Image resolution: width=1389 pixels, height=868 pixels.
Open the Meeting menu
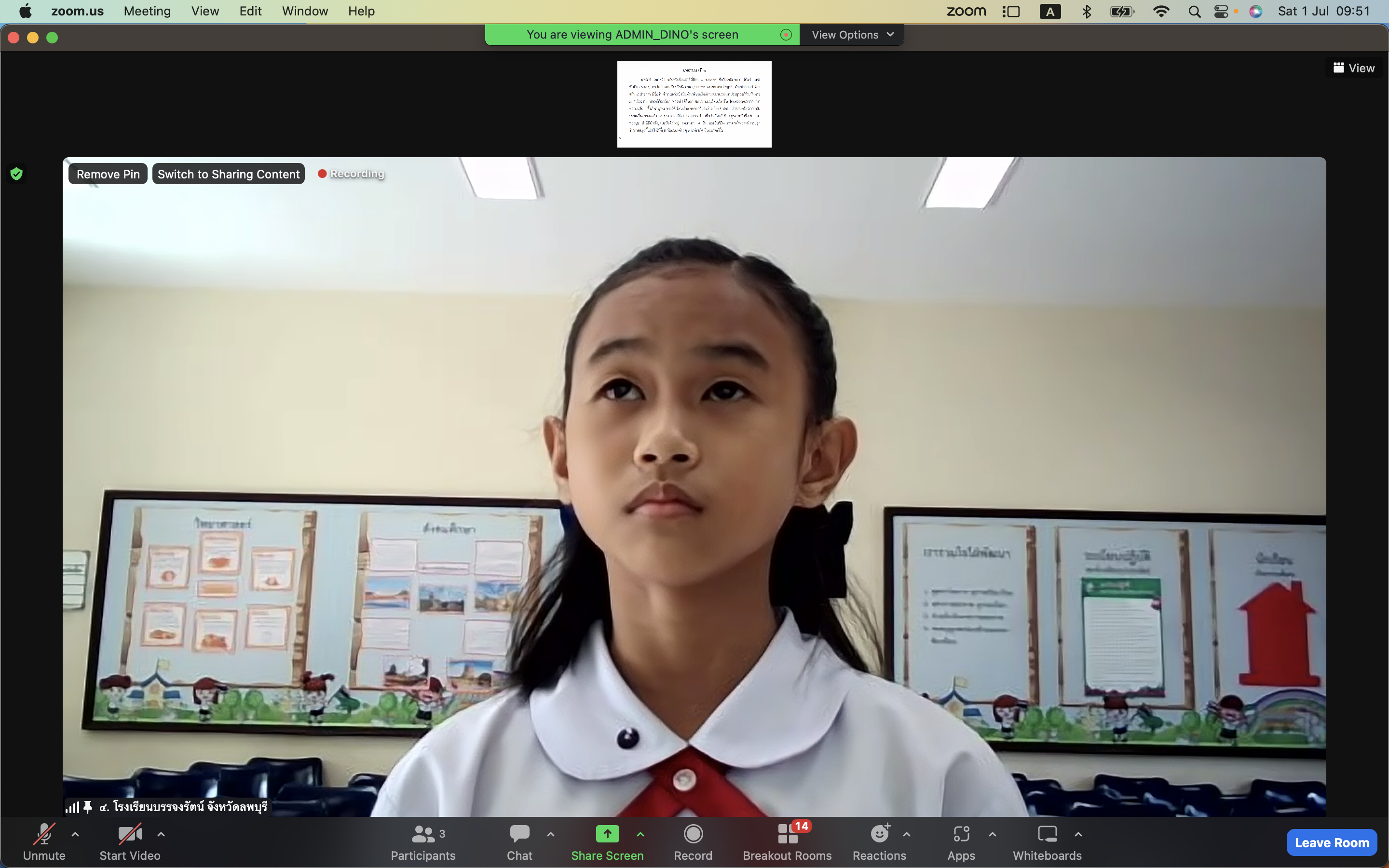147,11
